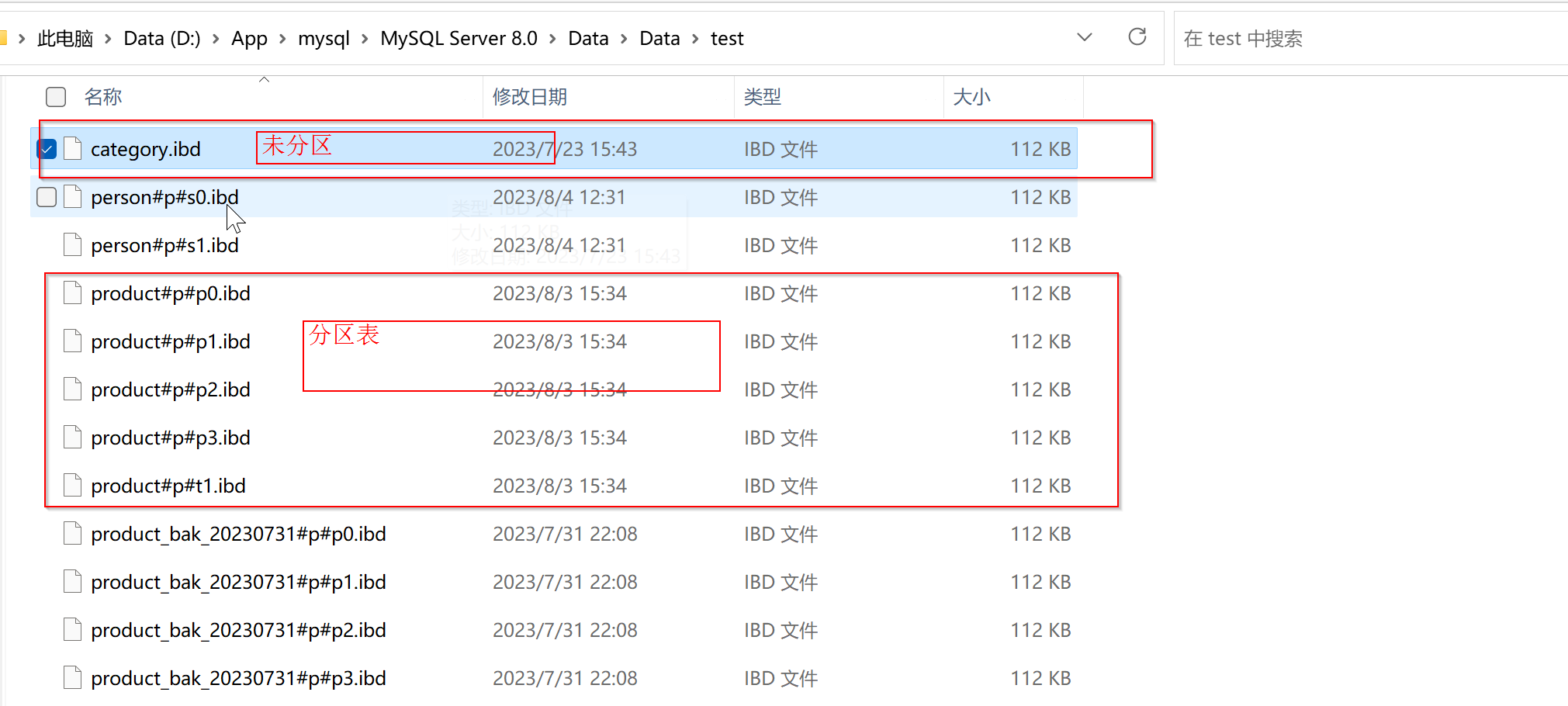This screenshot has height=706, width=1568.
Task: Expand the chevron after MySQL Server 8.0
Action: (552, 39)
